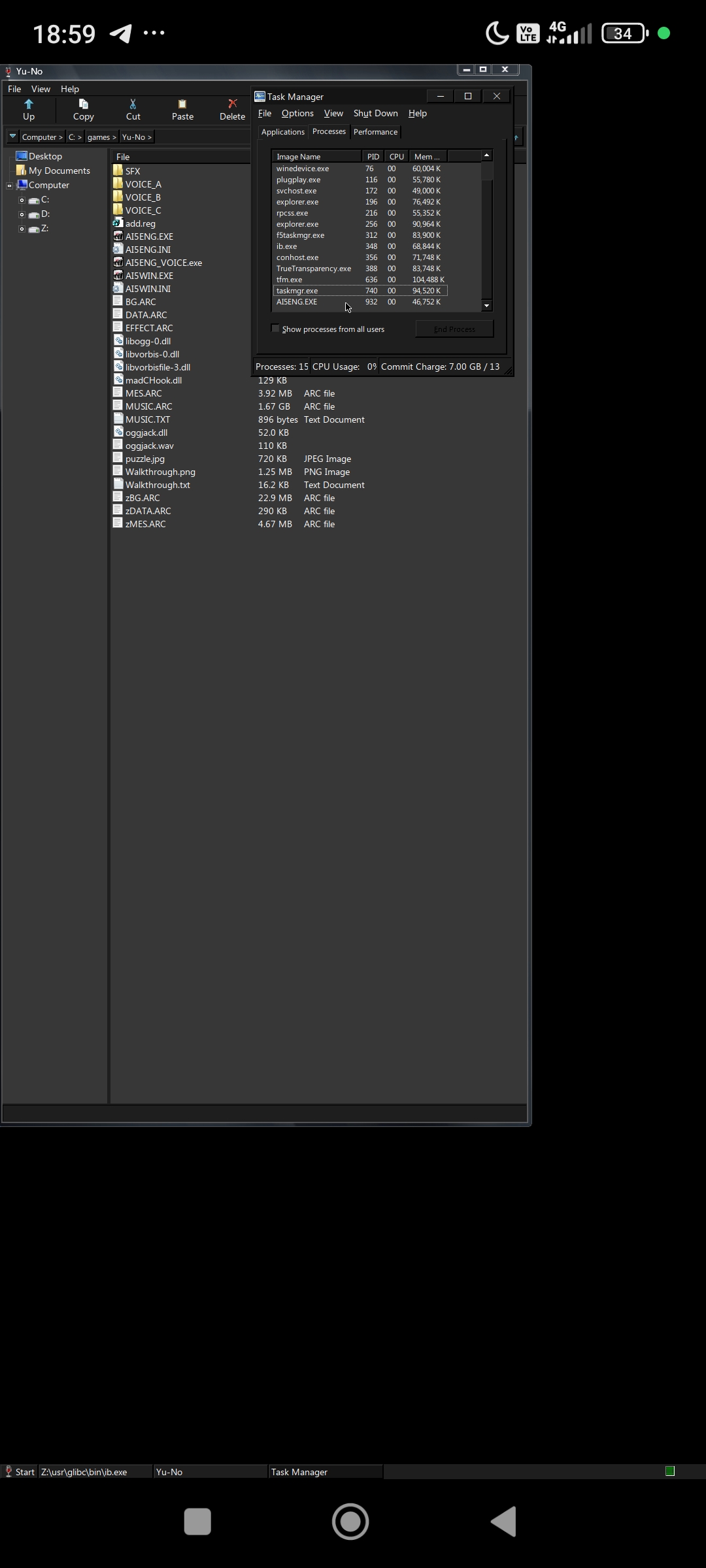
Task: Click the Delete toolbar icon
Action: click(232, 105)
